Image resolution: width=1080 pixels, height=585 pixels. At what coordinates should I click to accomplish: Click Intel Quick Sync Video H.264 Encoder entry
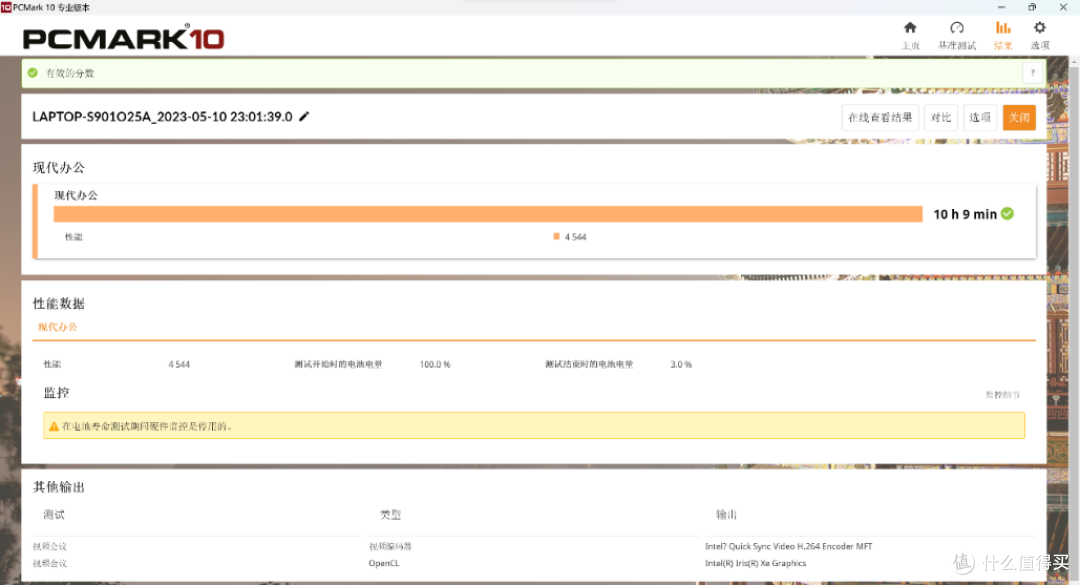coord(789,546)
